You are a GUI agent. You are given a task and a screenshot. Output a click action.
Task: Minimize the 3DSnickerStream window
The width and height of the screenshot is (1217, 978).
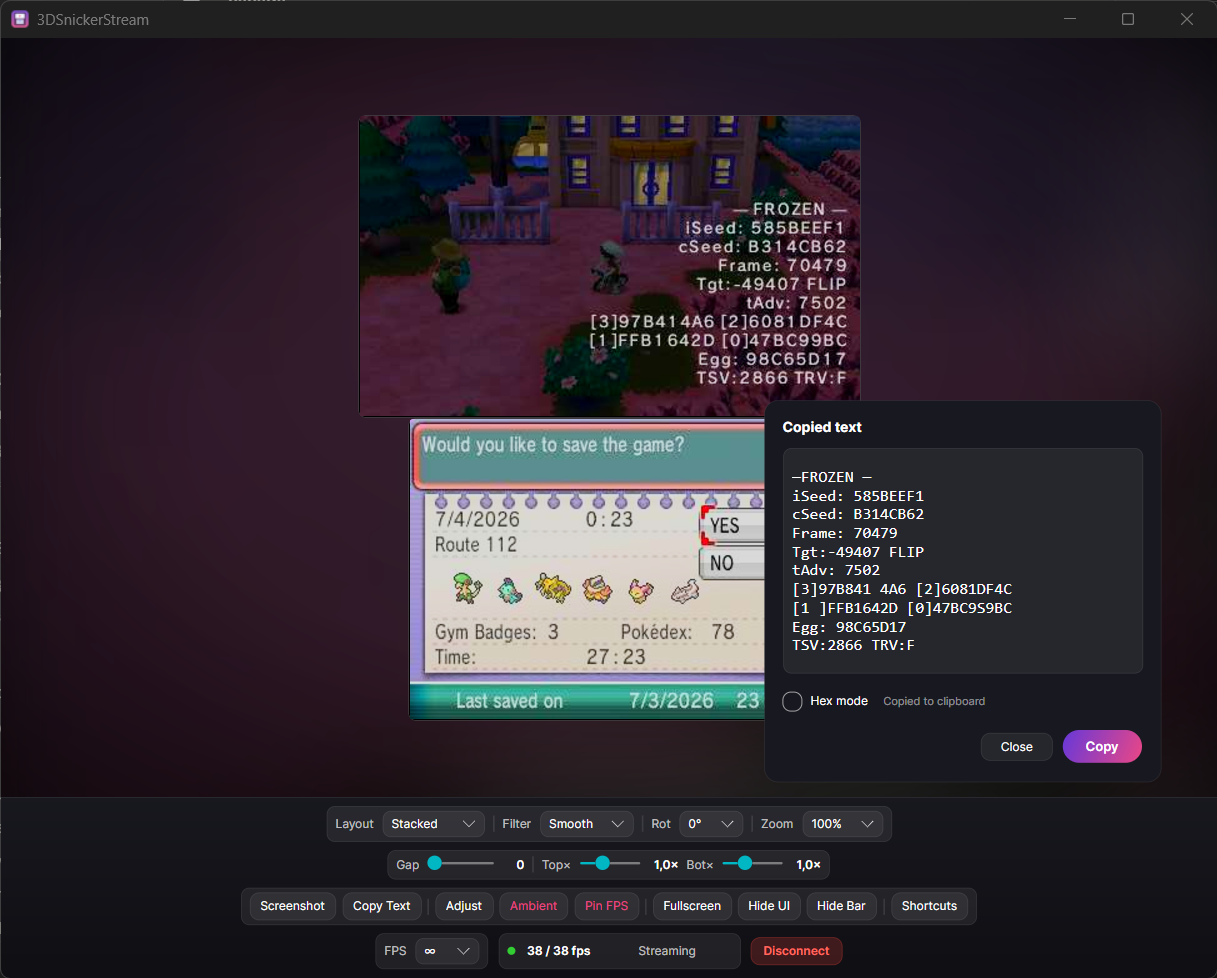click(x=1069, y=19)
